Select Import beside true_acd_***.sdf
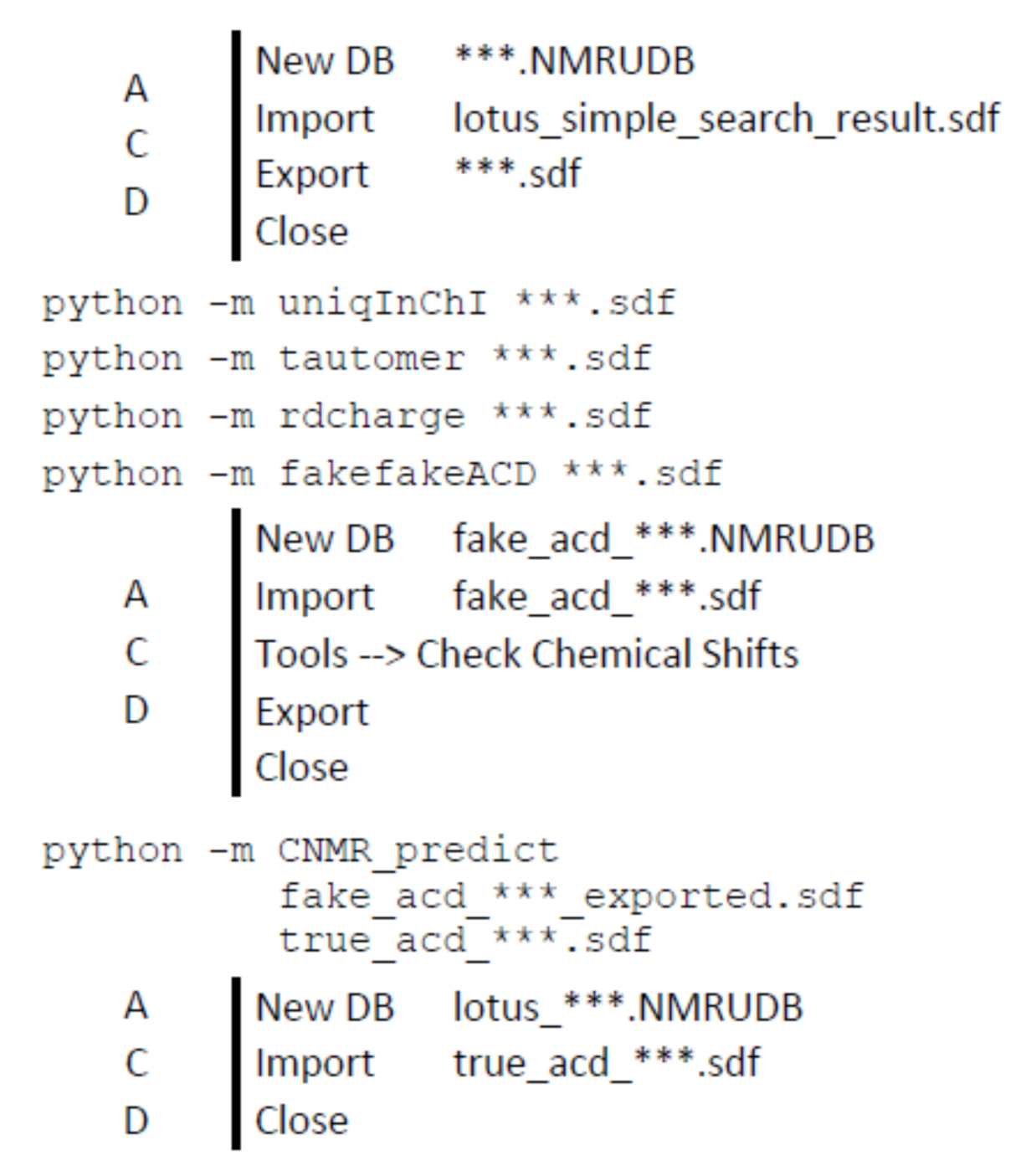Image resolution: width=1036 pixels, height=1176 pixels. [315, 1064]
